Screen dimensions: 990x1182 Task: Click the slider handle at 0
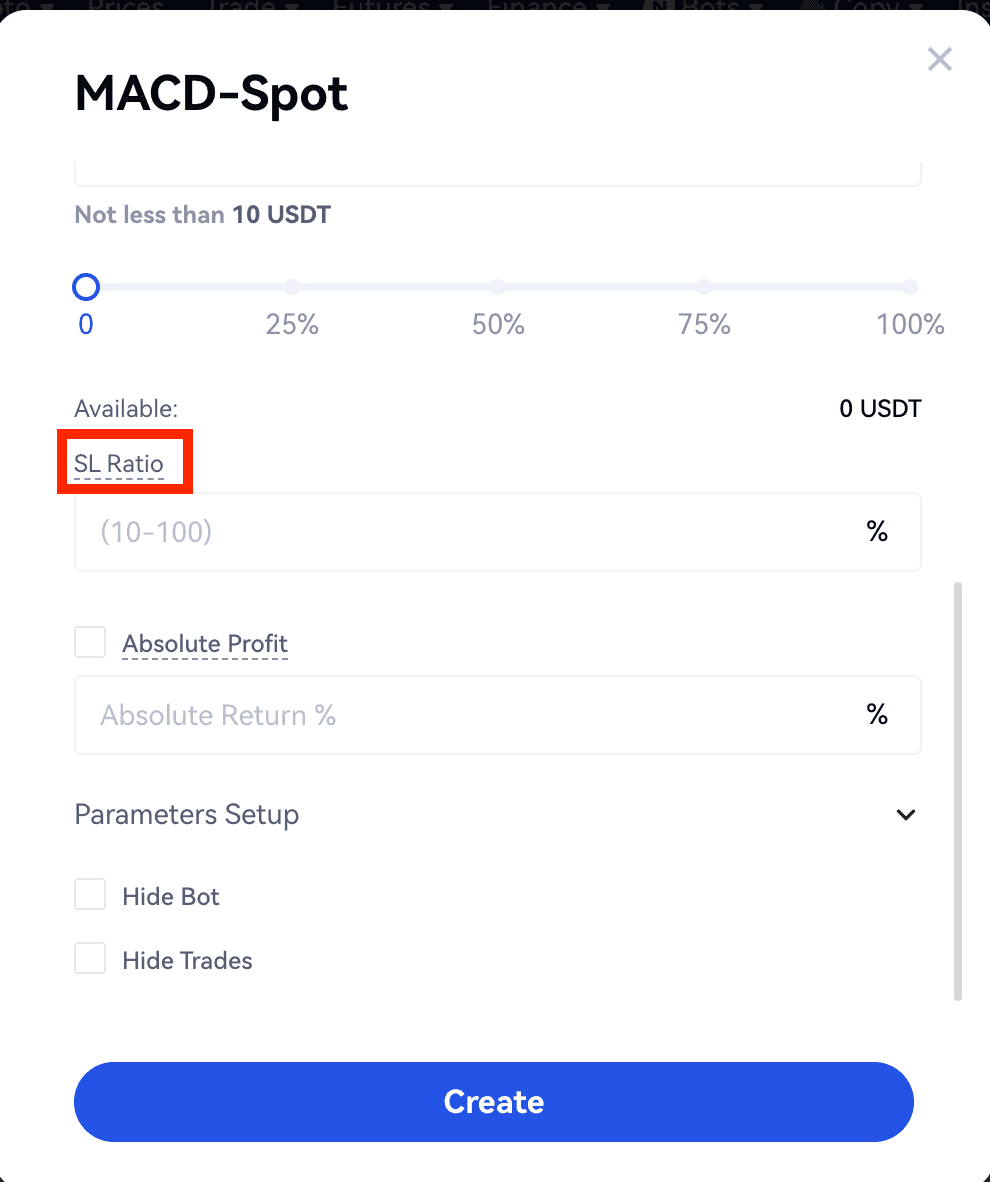tap(86, 288)
